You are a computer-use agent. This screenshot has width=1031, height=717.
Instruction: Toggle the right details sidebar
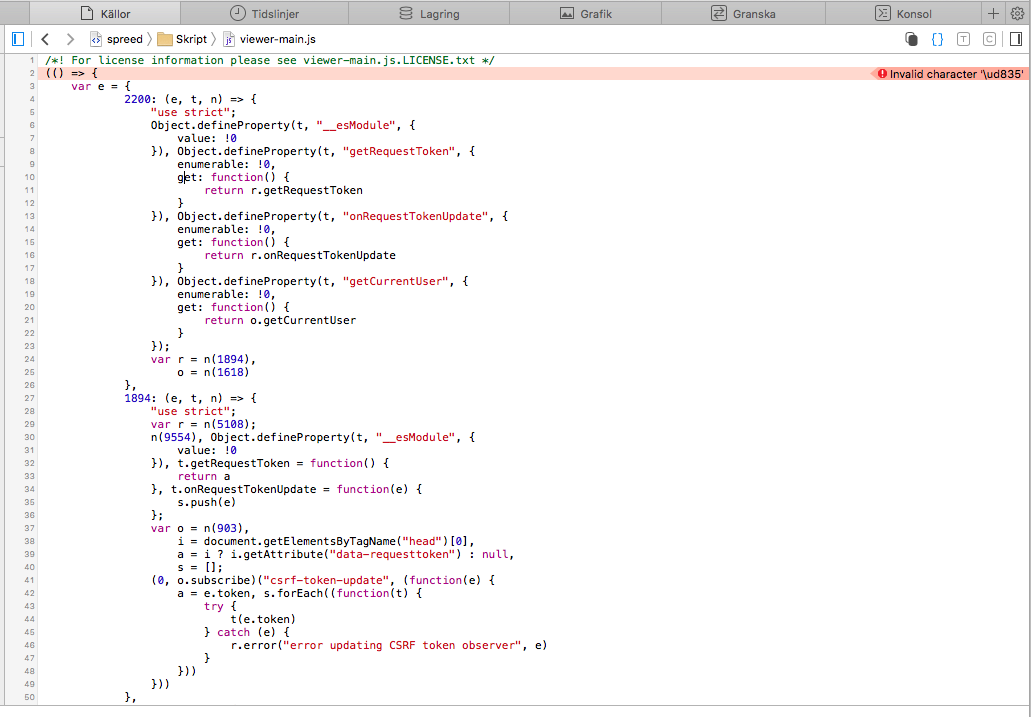(1016, 39)
